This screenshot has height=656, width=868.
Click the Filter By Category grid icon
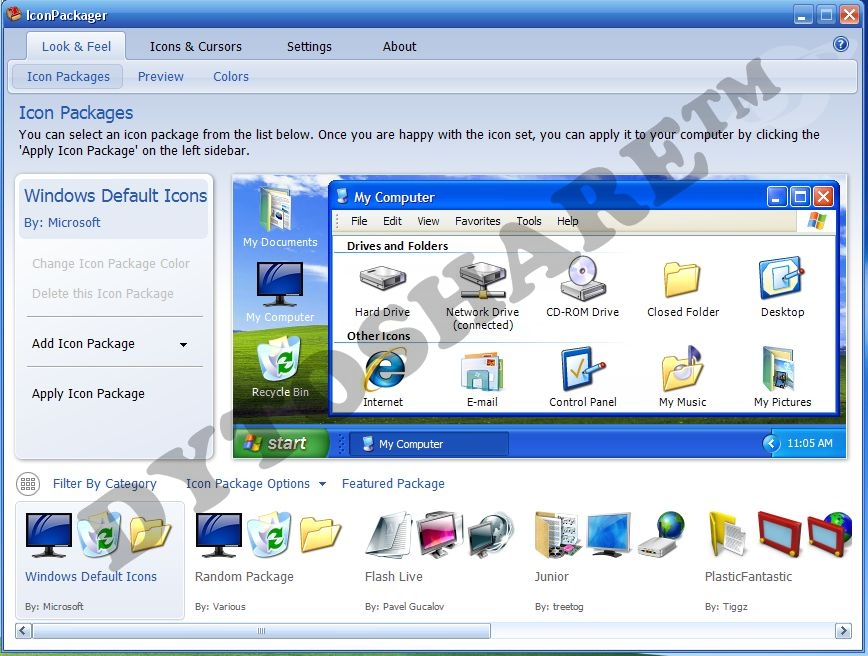pos(28,484)
